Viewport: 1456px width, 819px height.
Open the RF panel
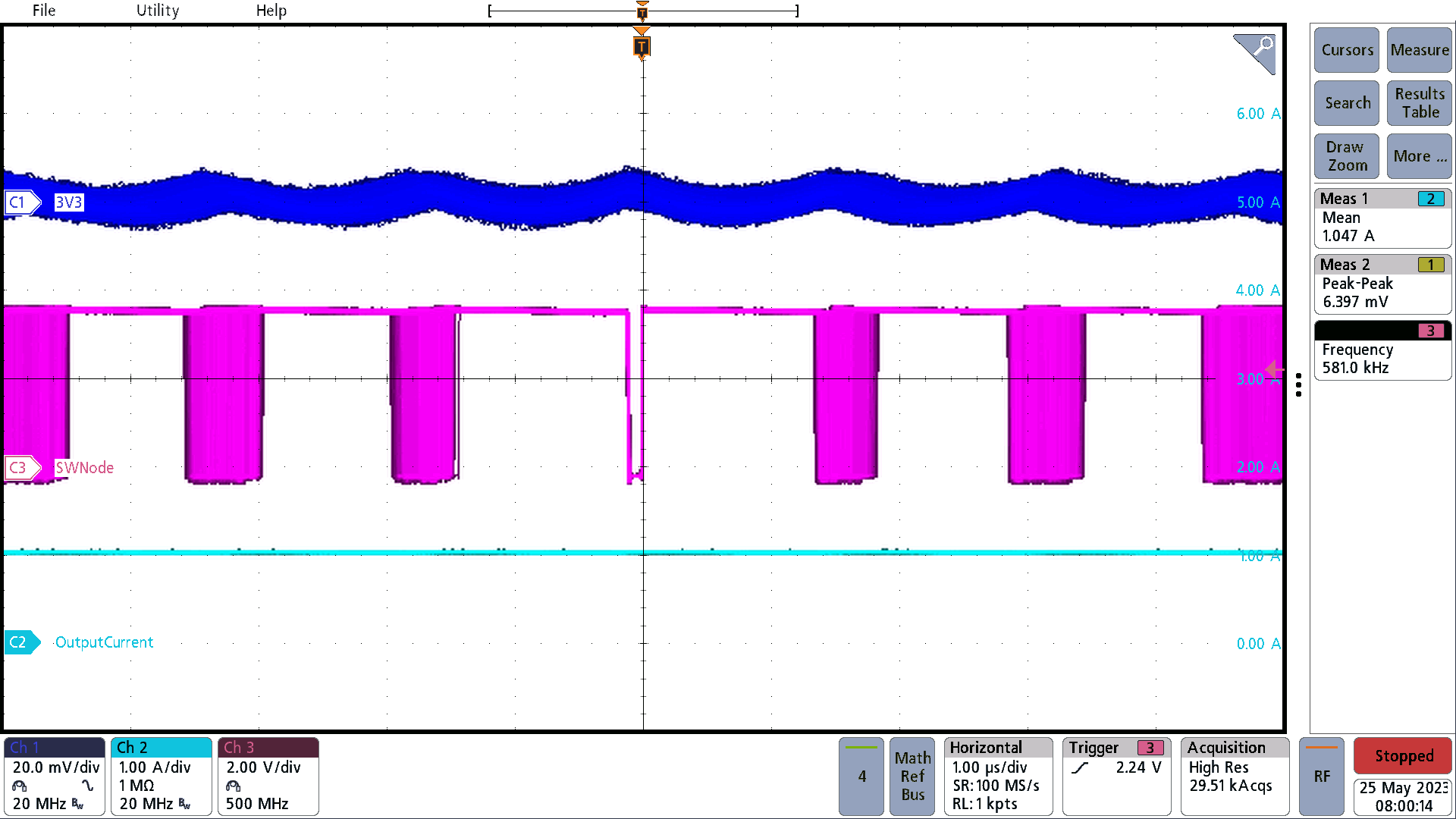pyautogui.click(x=1322, y=776)
